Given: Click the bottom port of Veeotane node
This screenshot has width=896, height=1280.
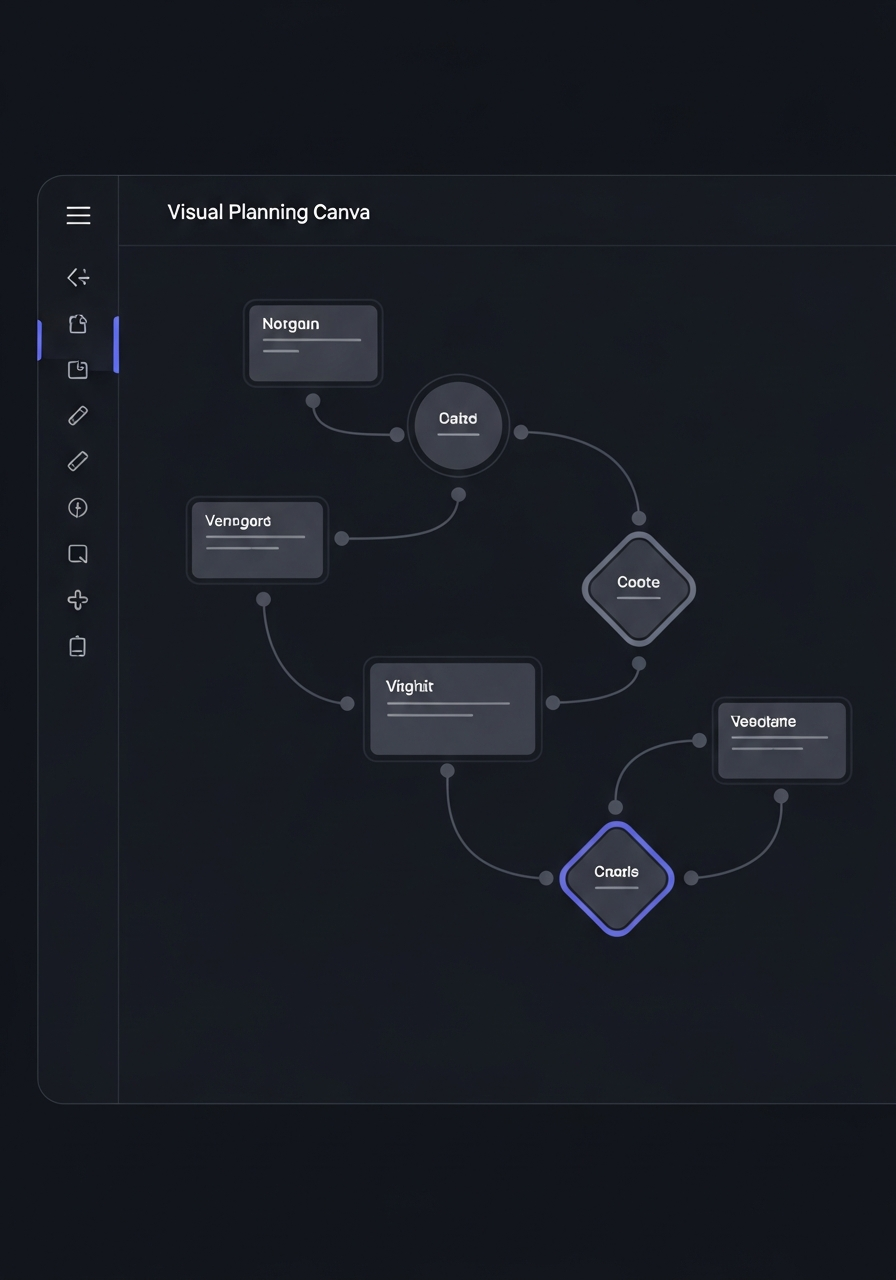Looking at the screenshot, I should (x=781, y=796).
